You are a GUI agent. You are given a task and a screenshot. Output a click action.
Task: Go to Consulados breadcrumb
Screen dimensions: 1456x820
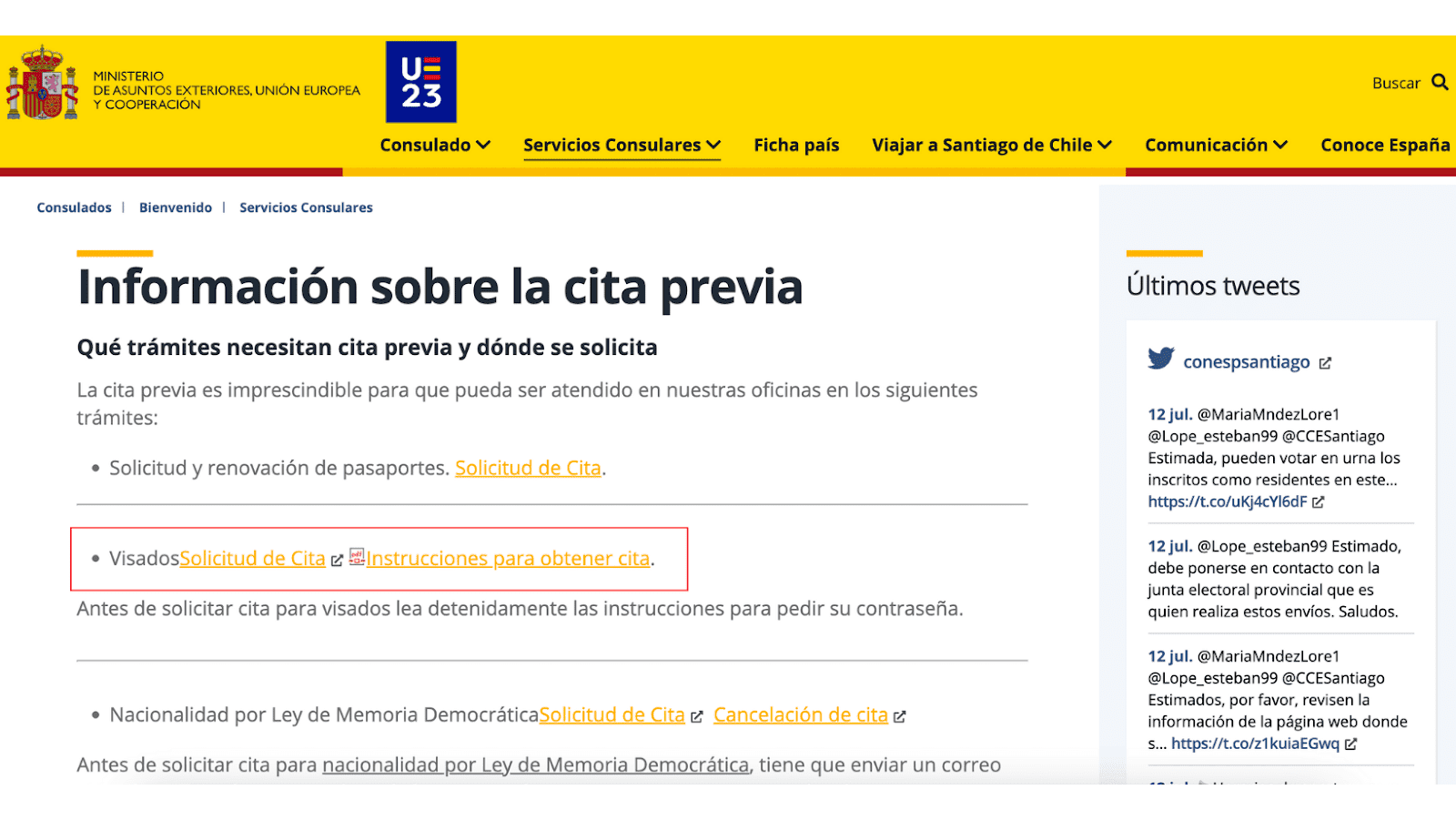click(x=74, y=208)
